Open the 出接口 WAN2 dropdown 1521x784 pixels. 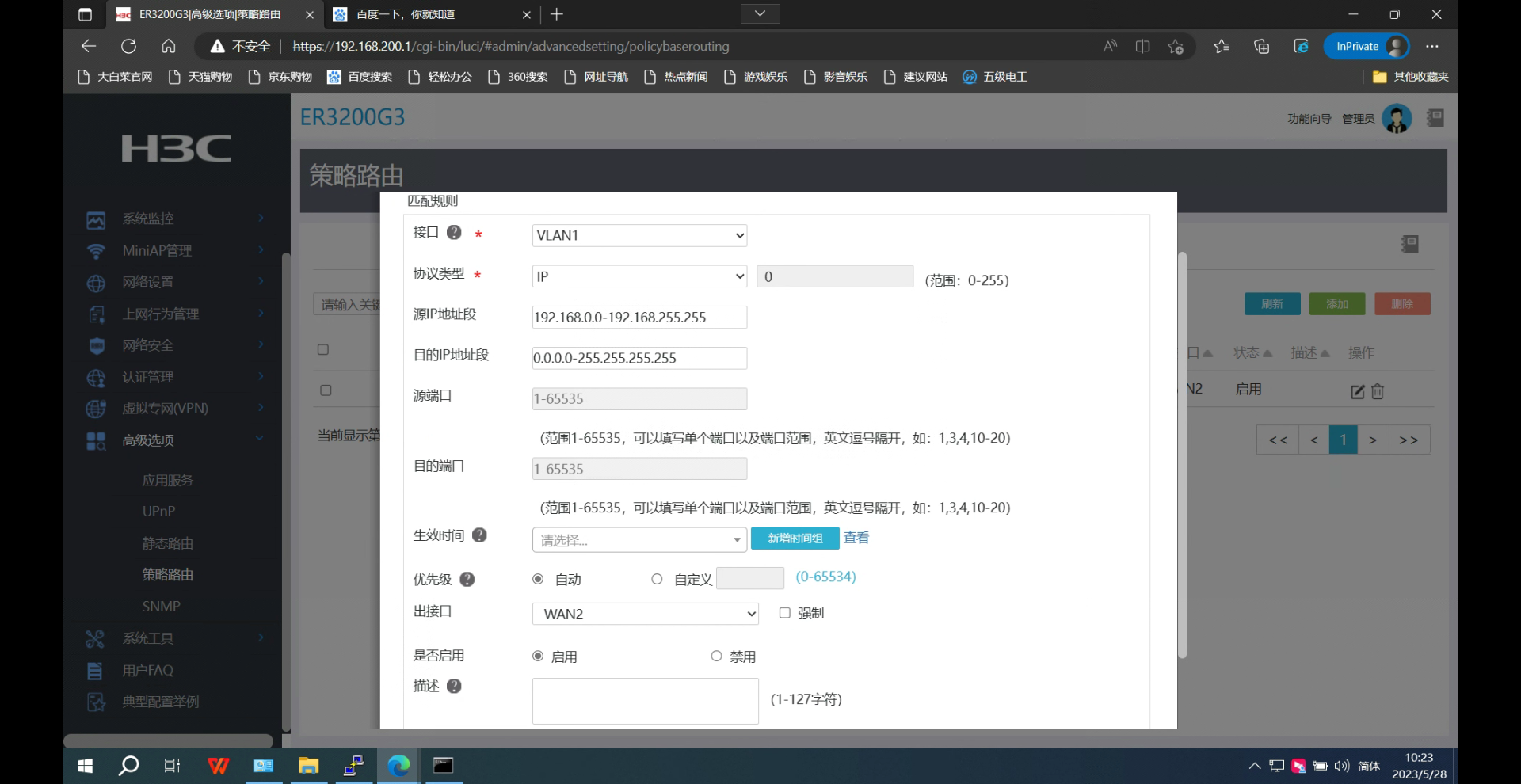(x=645, y=614)
